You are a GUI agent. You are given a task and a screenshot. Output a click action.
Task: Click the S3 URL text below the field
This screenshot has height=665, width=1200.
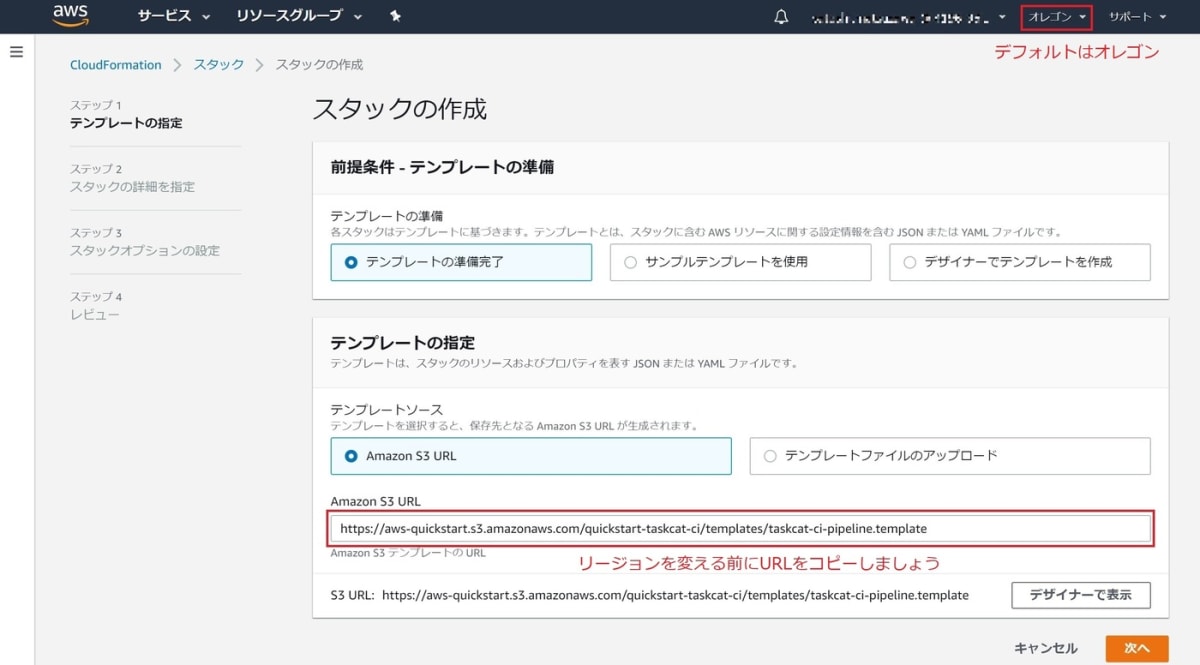(649, 595)
